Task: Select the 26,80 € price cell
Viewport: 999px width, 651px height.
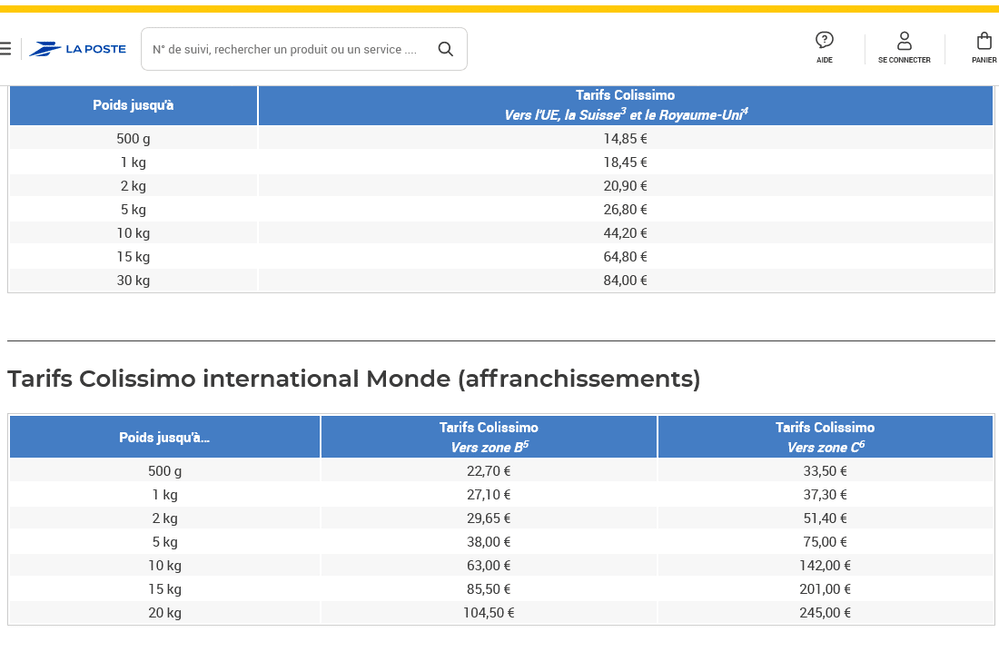Action: pos(625,209)
